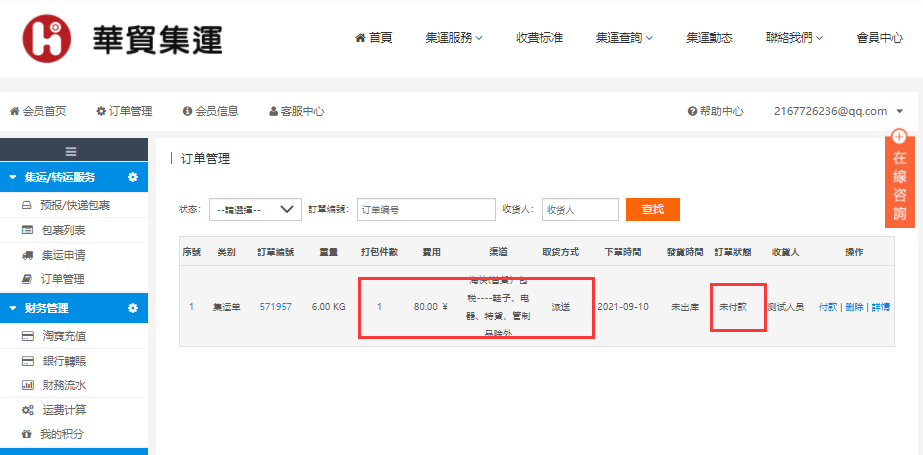Click the 订单编号 order number input field
The image size is (923, 455).
426,209
